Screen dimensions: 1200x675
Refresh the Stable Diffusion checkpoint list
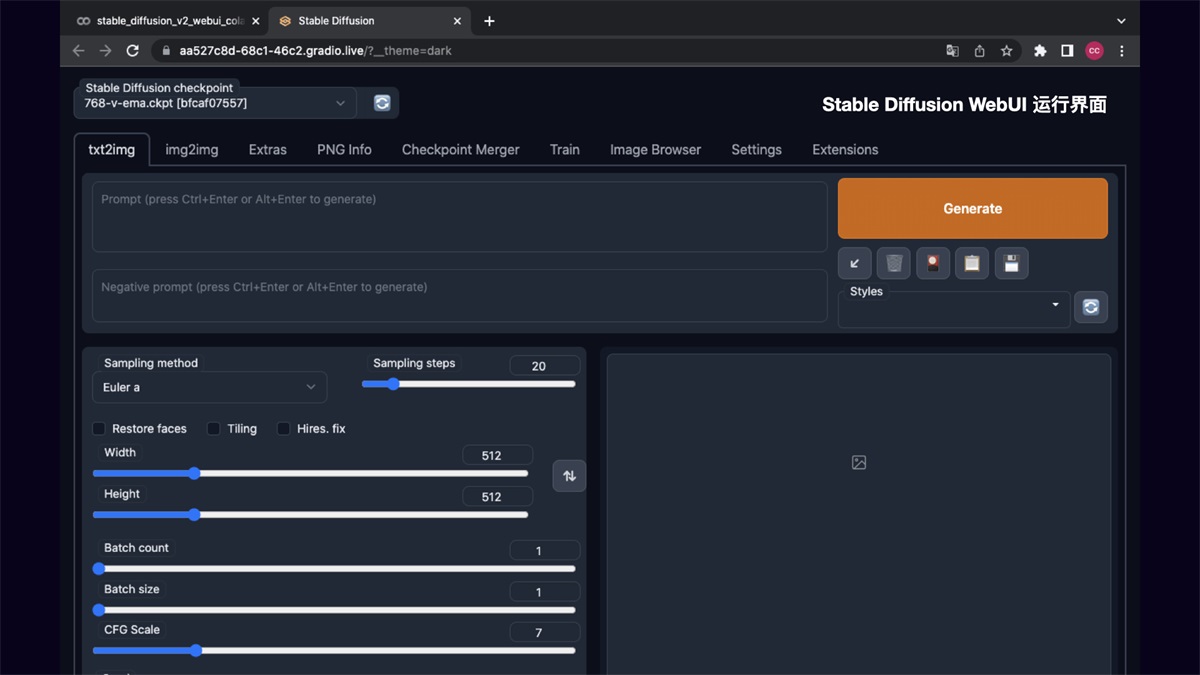pos(380,102)
